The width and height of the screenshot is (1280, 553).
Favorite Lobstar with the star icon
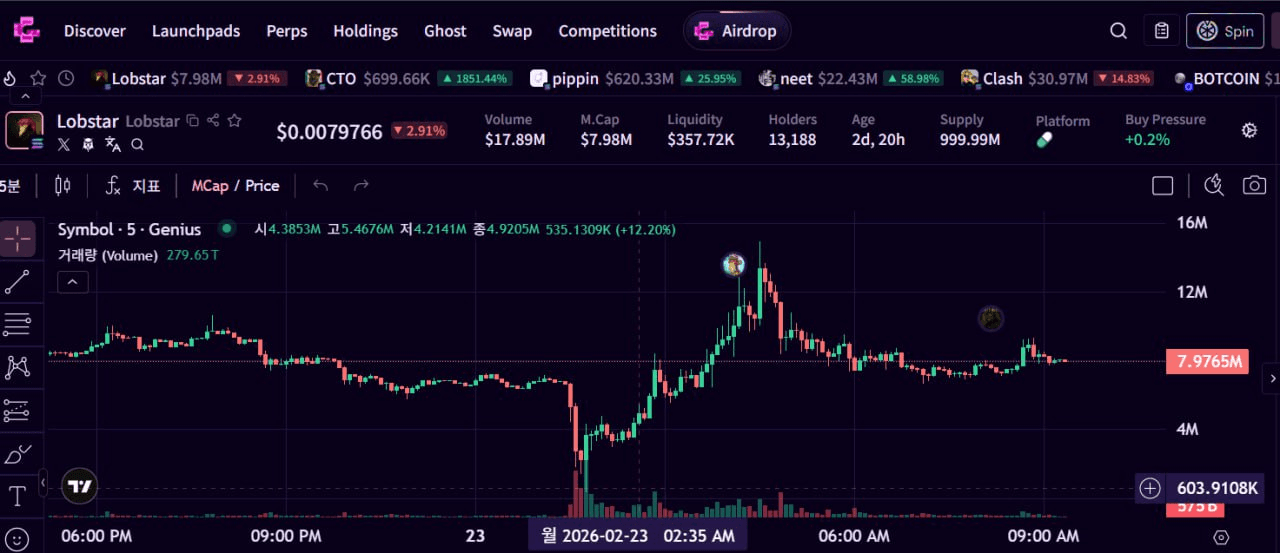coord(234,121)
